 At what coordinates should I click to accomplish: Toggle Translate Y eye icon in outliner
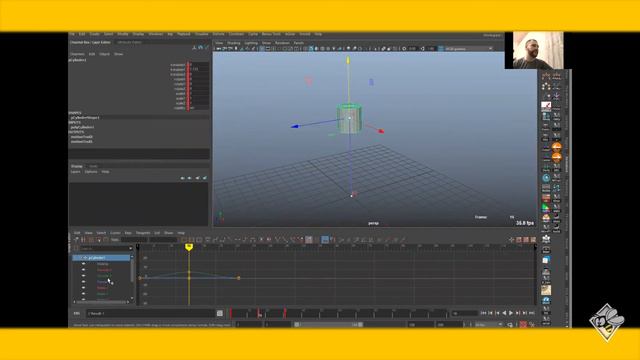tap(84, 276)
